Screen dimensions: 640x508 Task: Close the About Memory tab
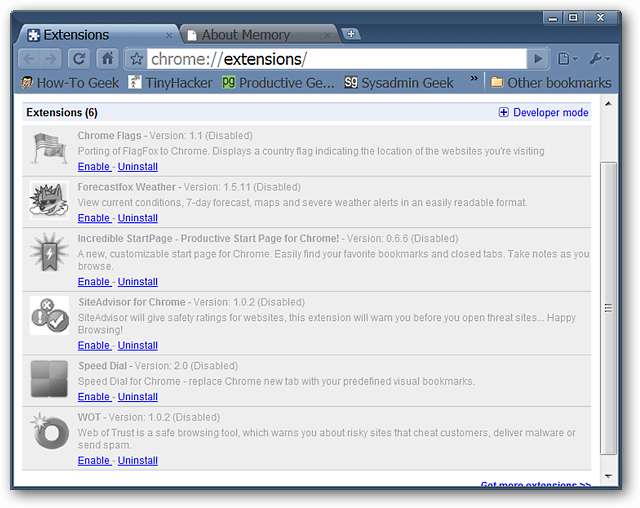326,36
